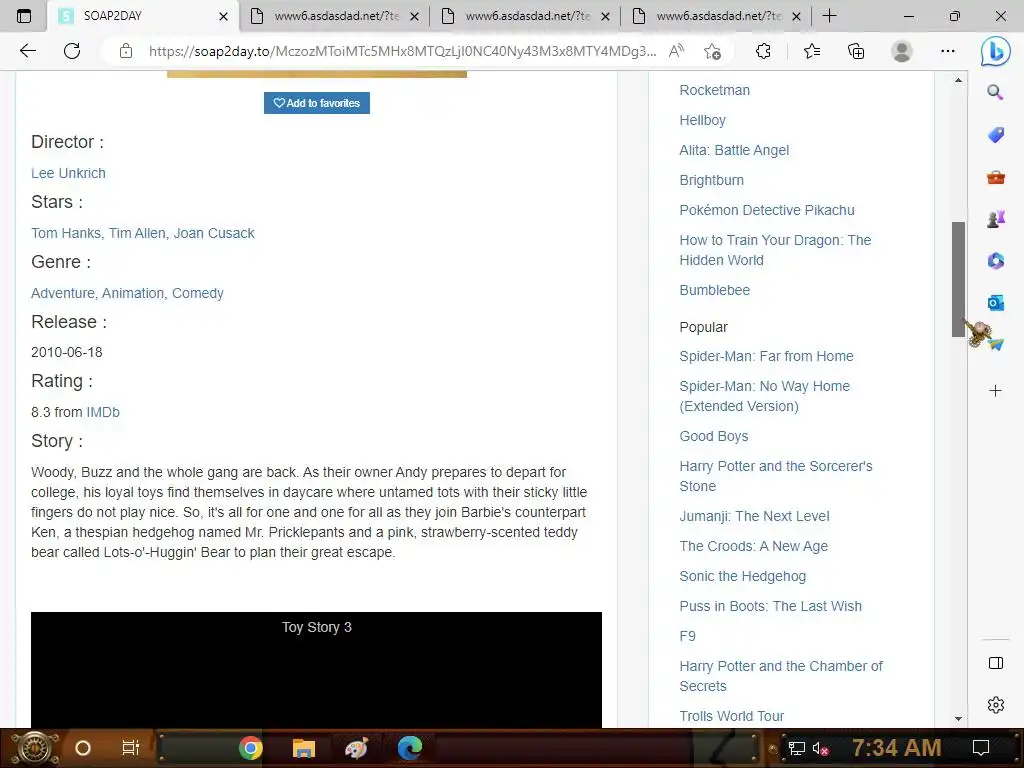
Task: Open the Extensions puzzle icon
Action: pos(763,51)
